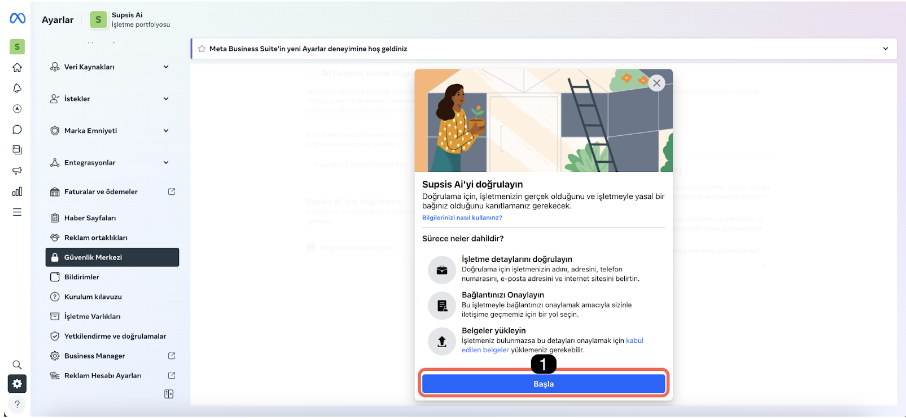Screen dimensions: 906x418
Task: Open help via the question mark icon
Action: (x=17, y=404)
